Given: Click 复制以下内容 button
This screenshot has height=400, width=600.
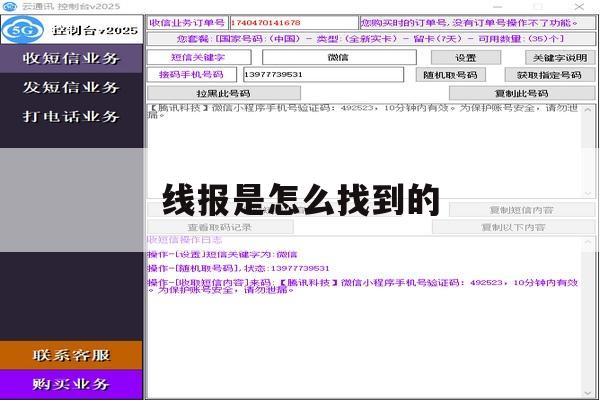Looking at the screenshot, I should [x=514, y=227].
